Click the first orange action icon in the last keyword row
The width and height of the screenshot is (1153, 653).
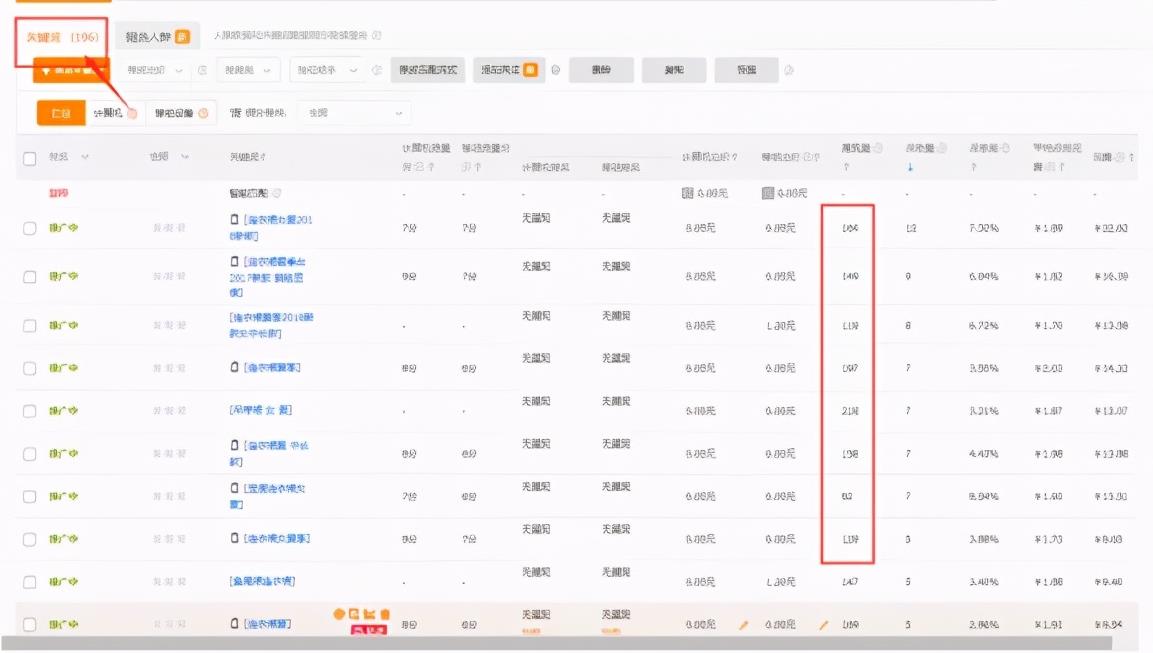(x=338, y=614)
